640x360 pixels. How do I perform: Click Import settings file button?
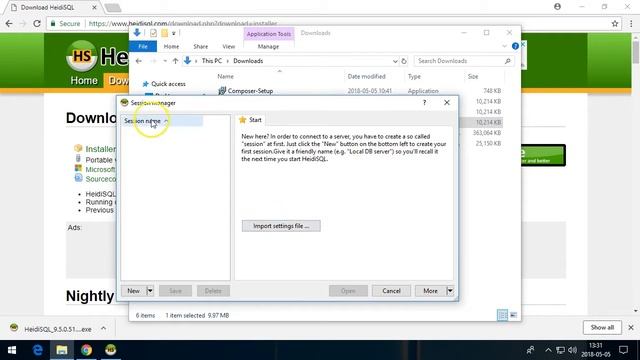(x=281, y=226)
